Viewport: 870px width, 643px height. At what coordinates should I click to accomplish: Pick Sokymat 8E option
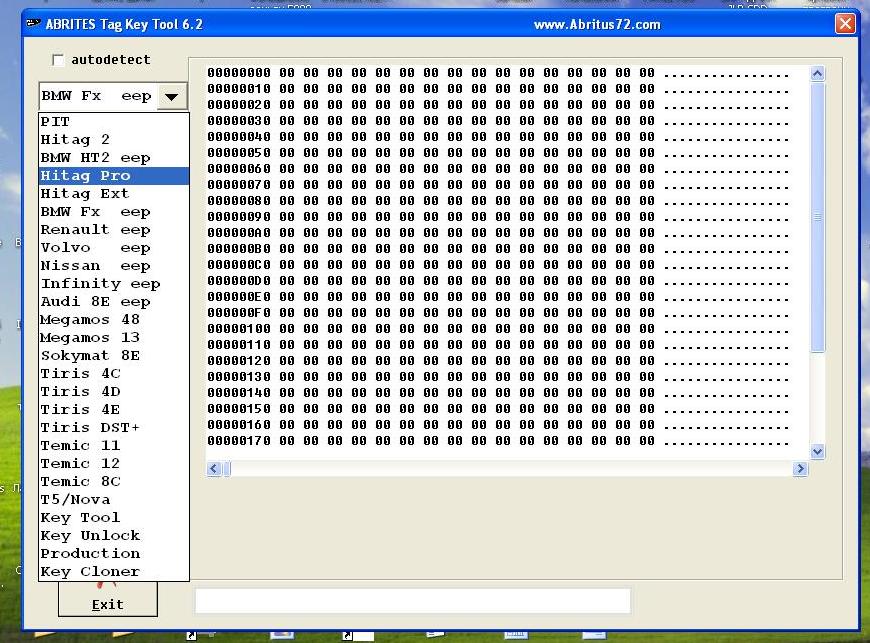114,356
